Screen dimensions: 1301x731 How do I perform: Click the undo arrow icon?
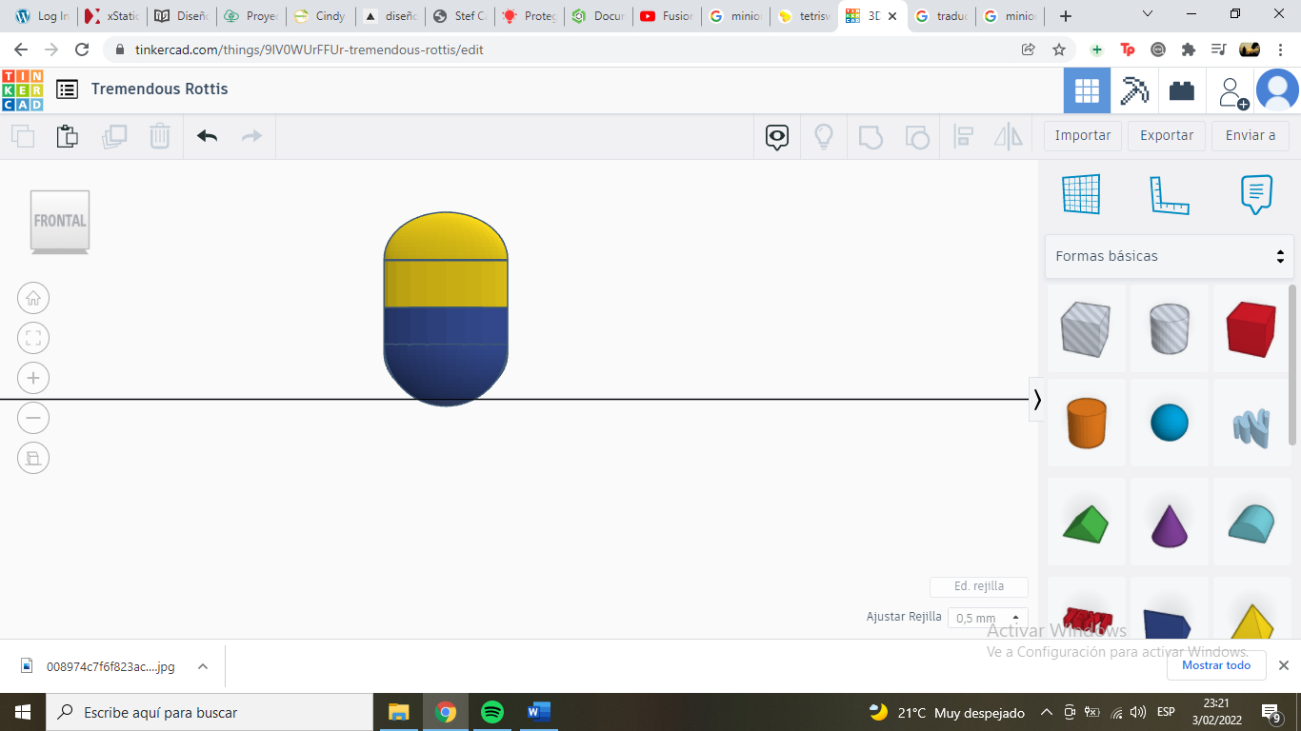pos(207,136)
